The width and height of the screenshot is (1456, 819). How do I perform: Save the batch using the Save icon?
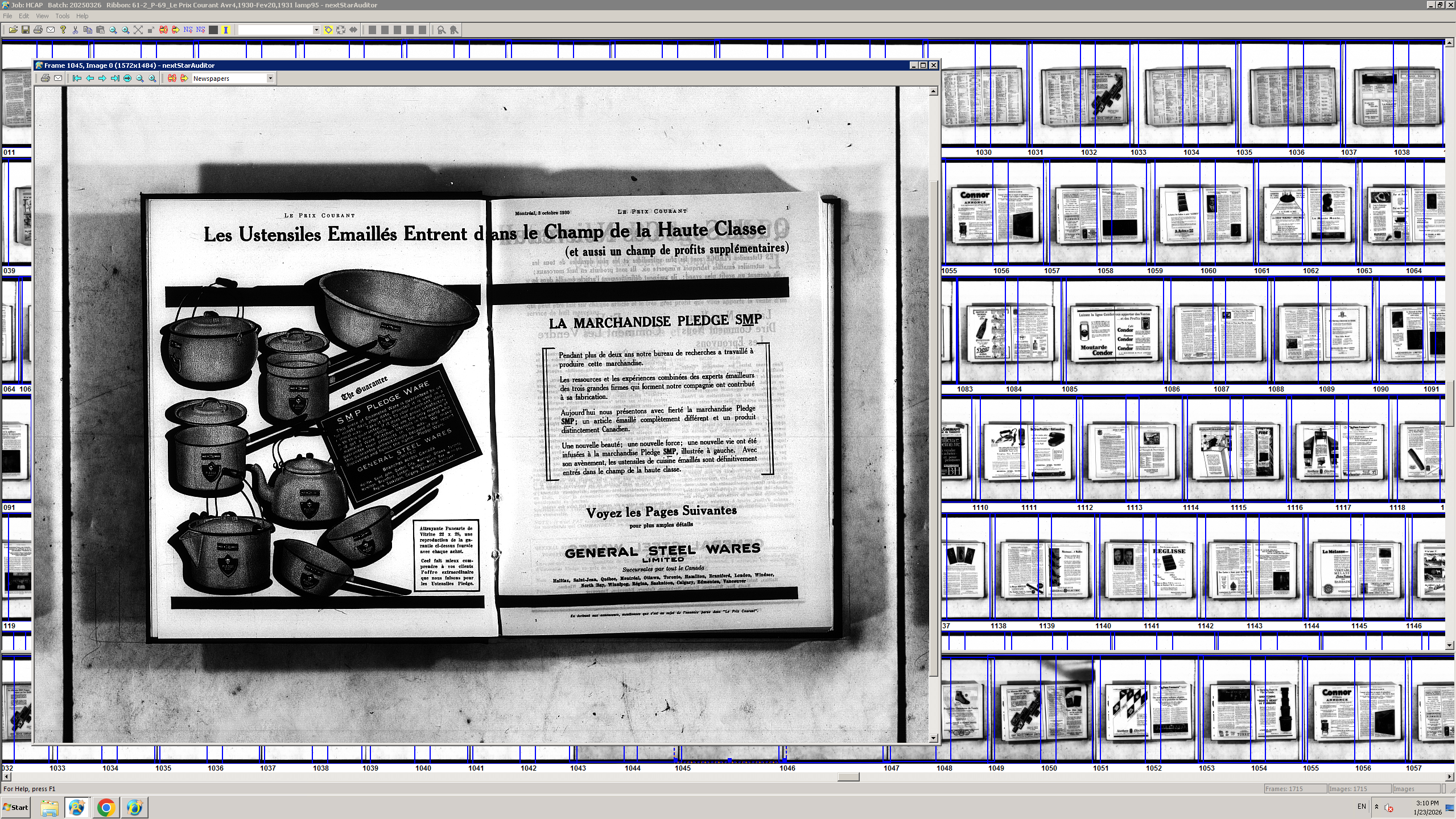point(26,30)
